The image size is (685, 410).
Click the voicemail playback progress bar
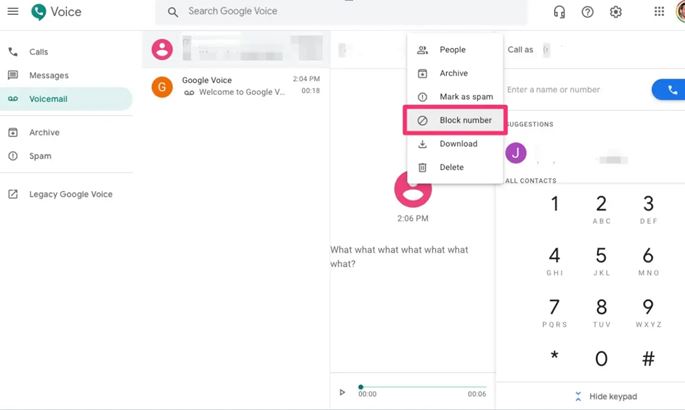click(x=422, y=387)
